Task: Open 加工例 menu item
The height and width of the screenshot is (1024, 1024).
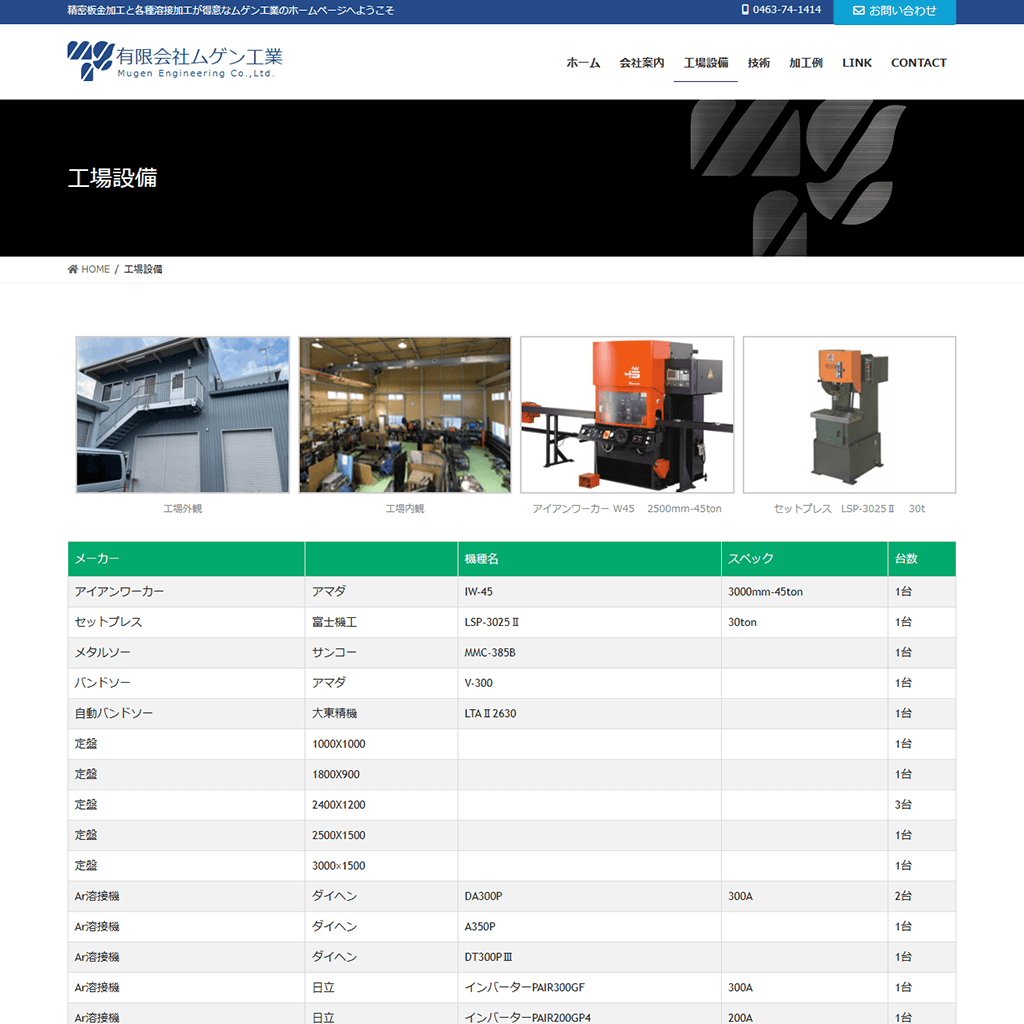Action: tap(806, 63)
